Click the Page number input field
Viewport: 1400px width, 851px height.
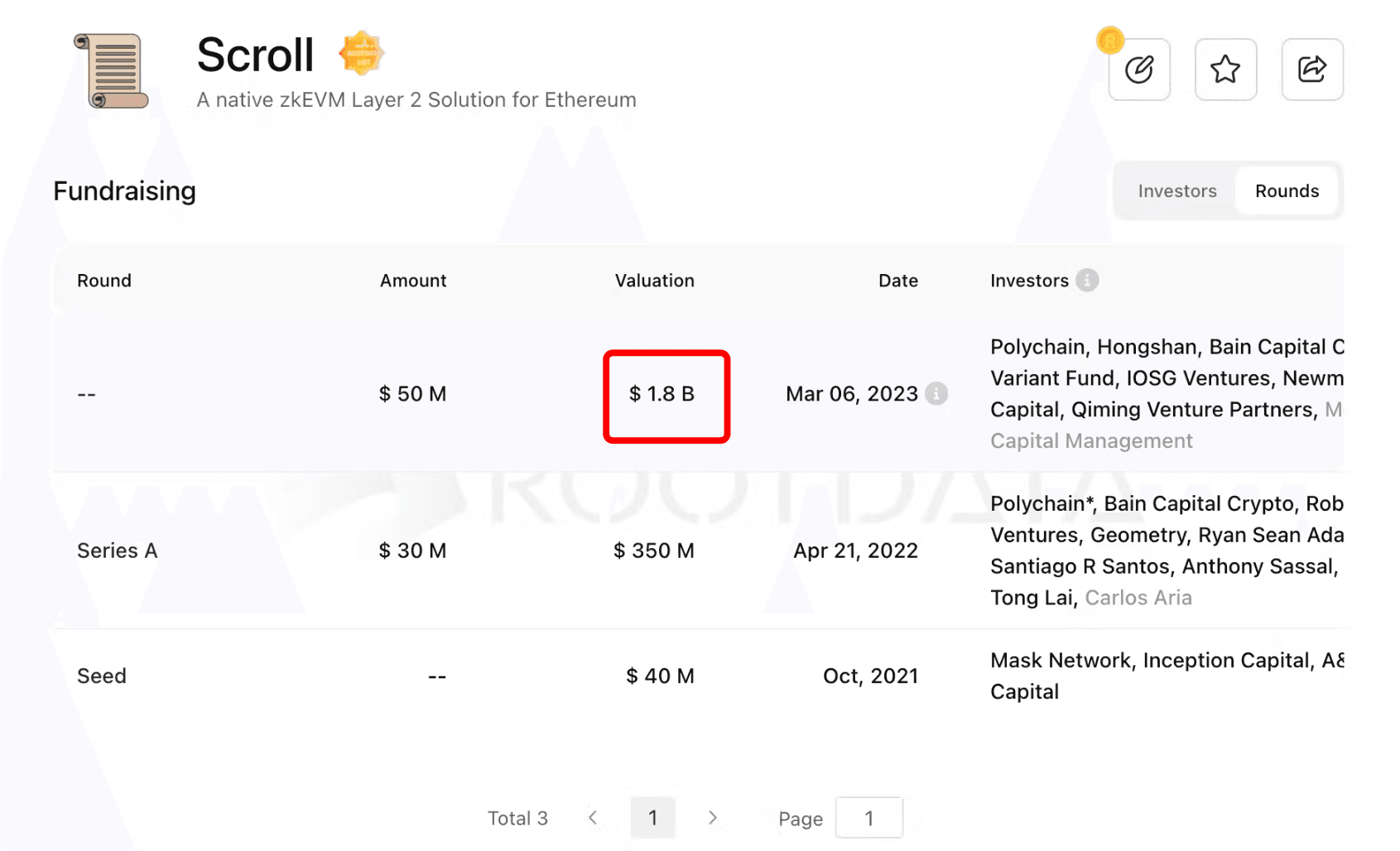pos(868,818)
